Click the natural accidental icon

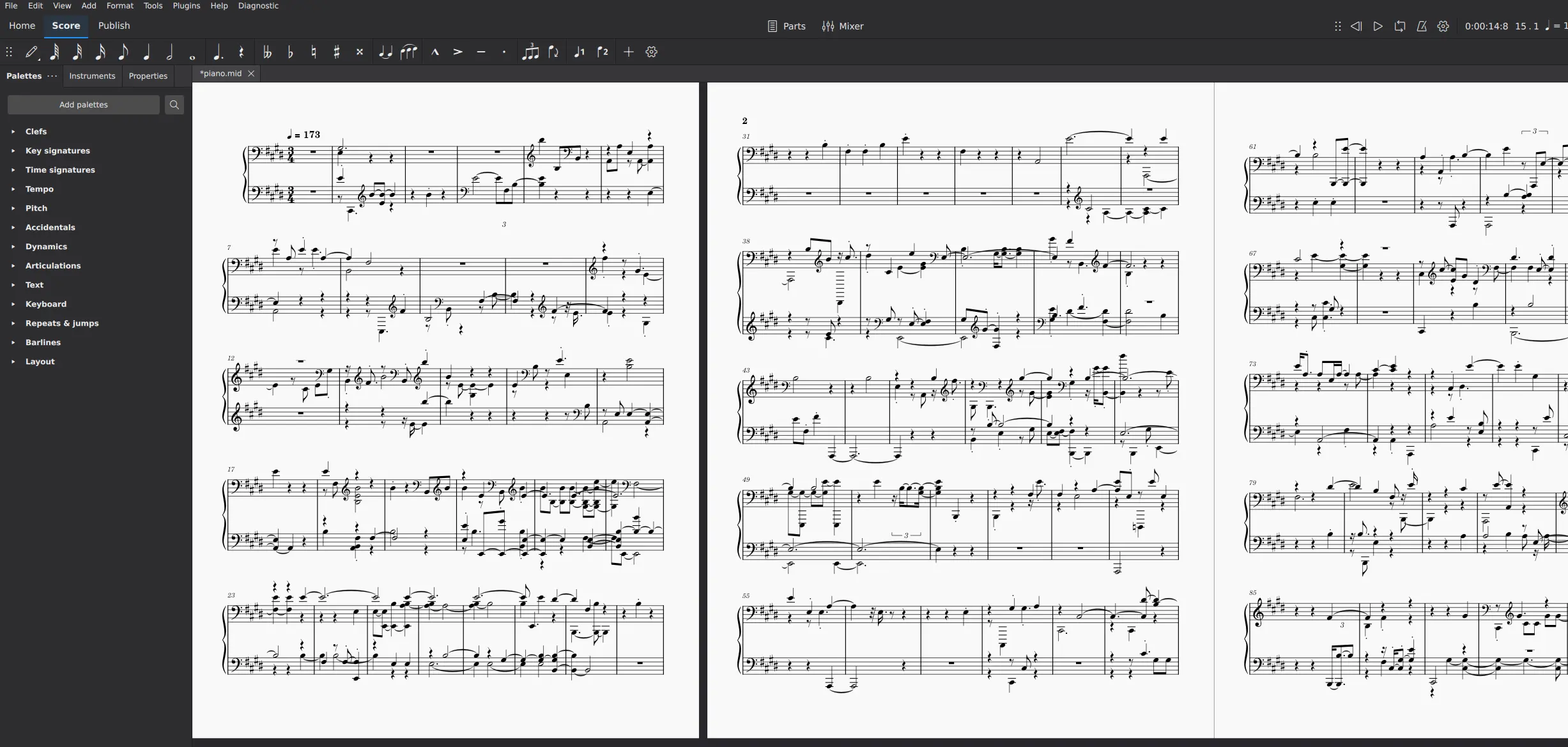tap(314, 52)
